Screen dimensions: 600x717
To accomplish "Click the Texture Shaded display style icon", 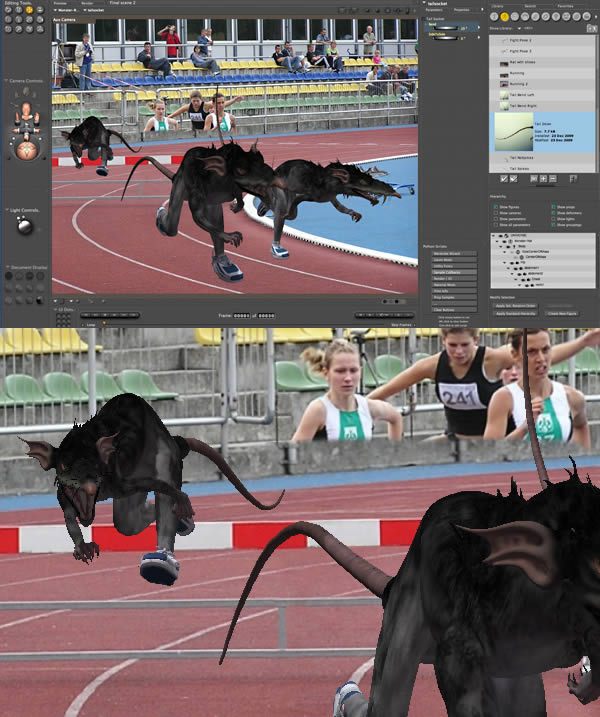I will [40, 300].
